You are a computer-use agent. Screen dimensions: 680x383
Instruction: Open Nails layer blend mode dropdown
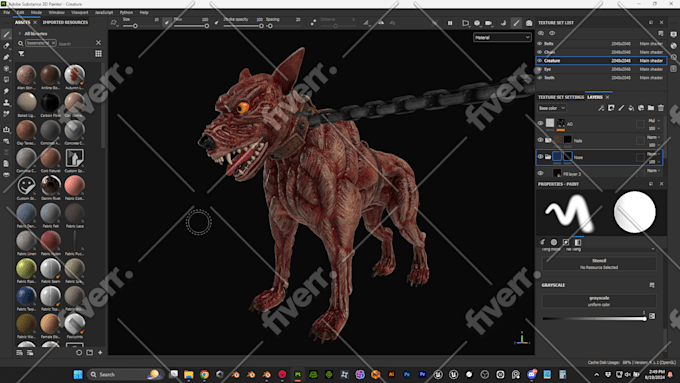click(x=654, y=137)
